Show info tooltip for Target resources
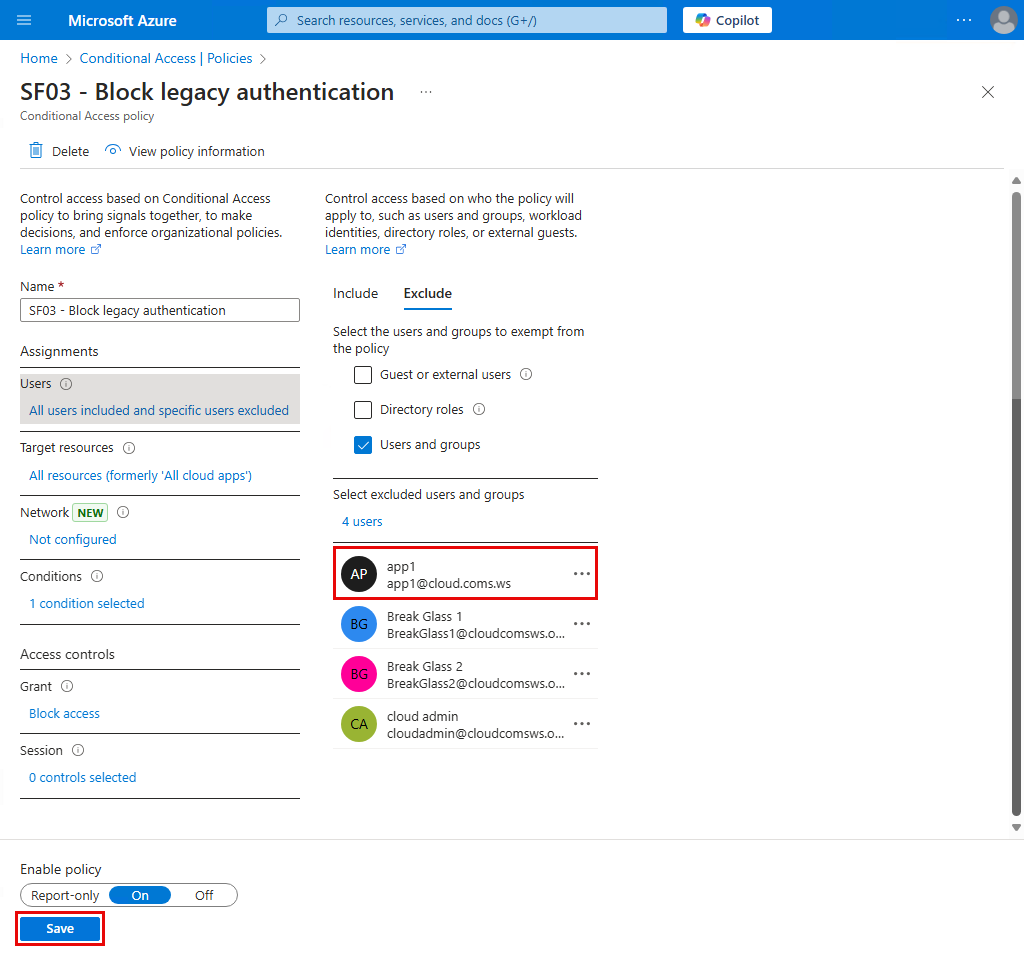The height and width of the screenshot is (961, 1024). pyautogui.click(x=129, y=448)
